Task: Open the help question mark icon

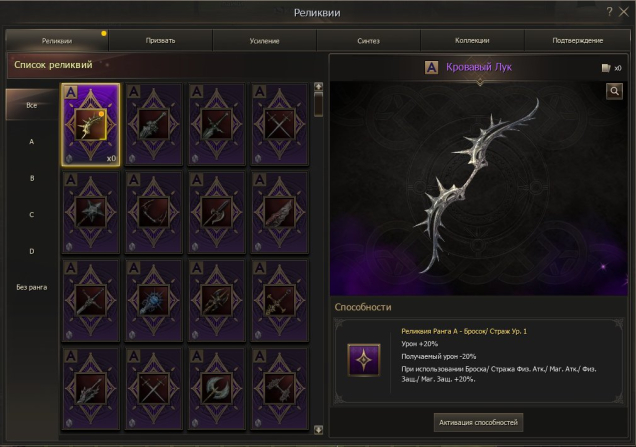Action: coord(609,12)
